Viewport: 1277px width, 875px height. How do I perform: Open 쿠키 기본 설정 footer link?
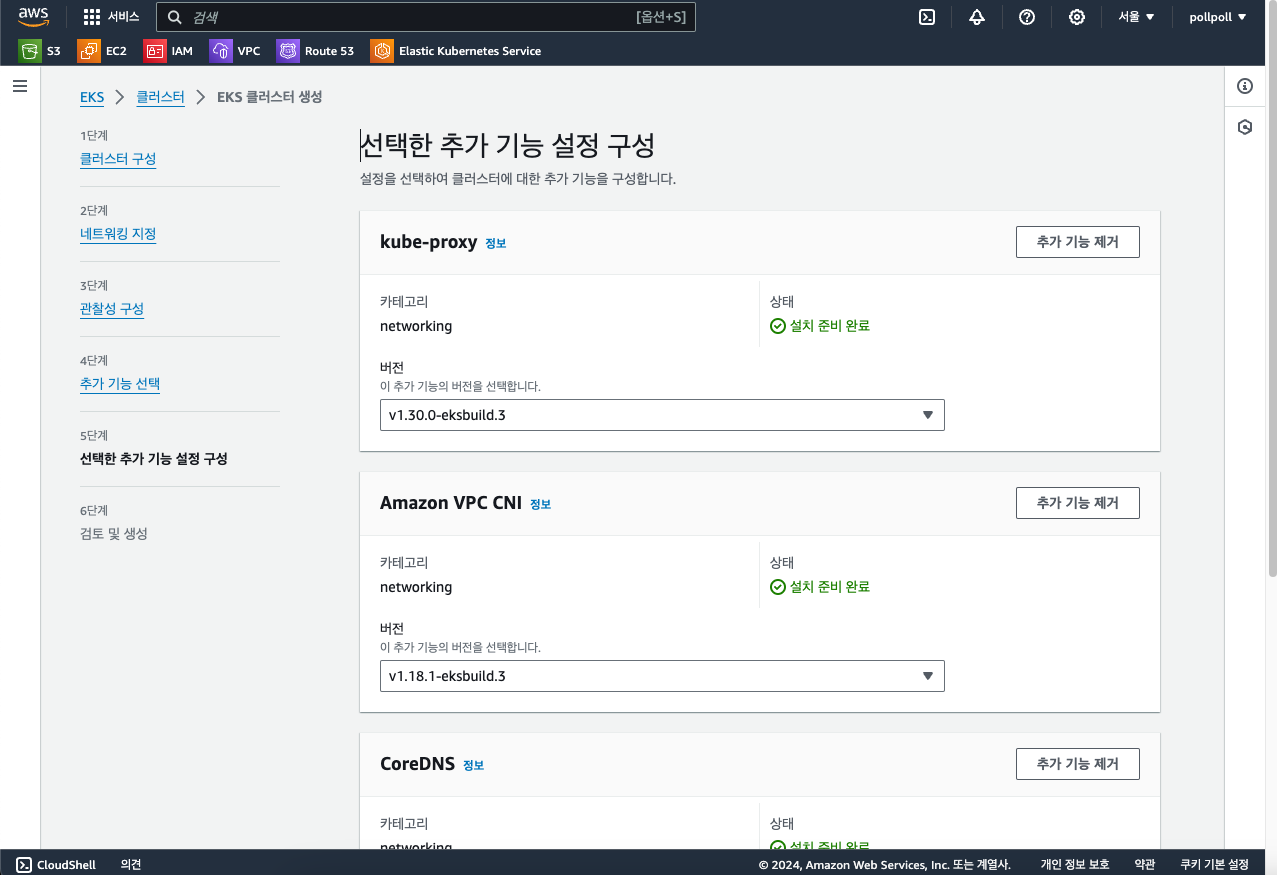1214,865
